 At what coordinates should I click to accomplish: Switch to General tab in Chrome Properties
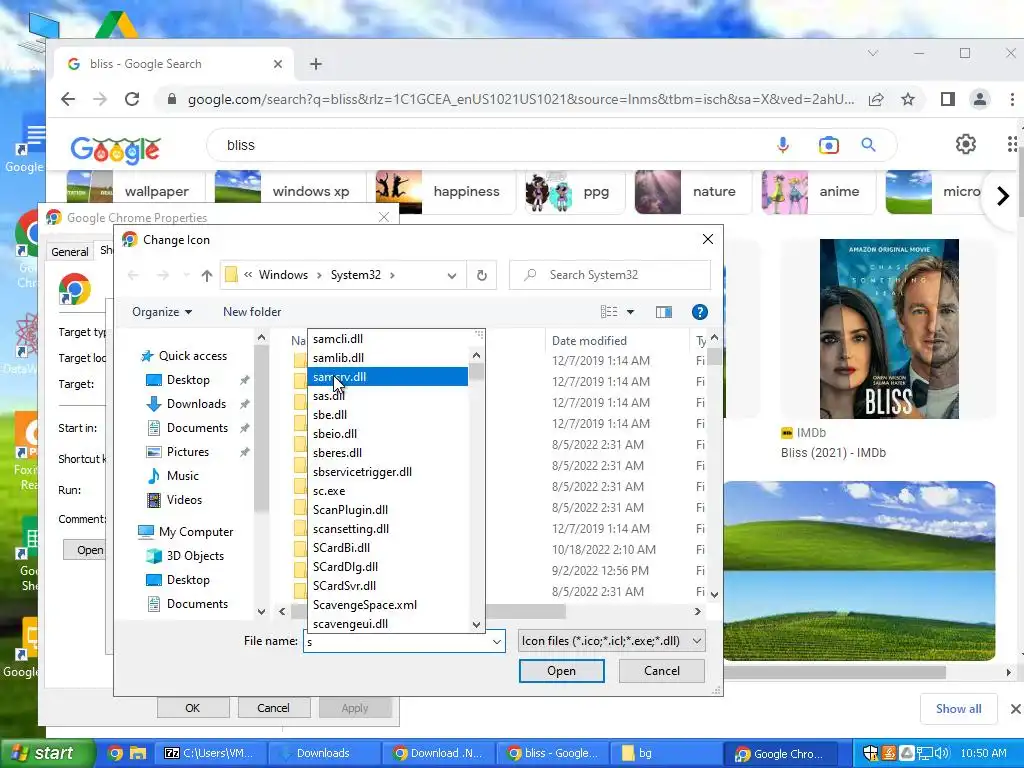[69, 252]
